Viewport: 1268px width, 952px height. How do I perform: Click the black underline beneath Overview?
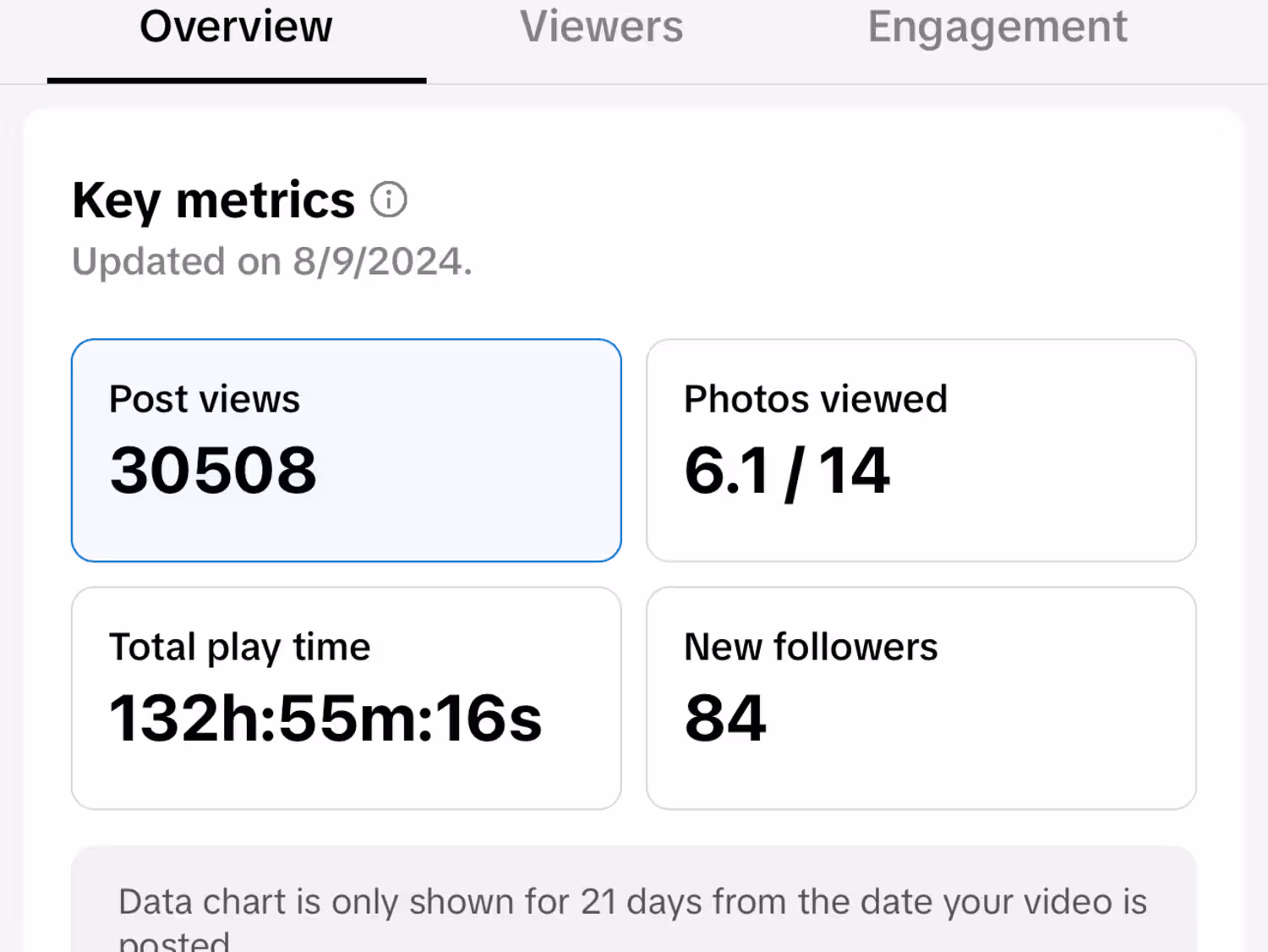click(x=237, y=80)
